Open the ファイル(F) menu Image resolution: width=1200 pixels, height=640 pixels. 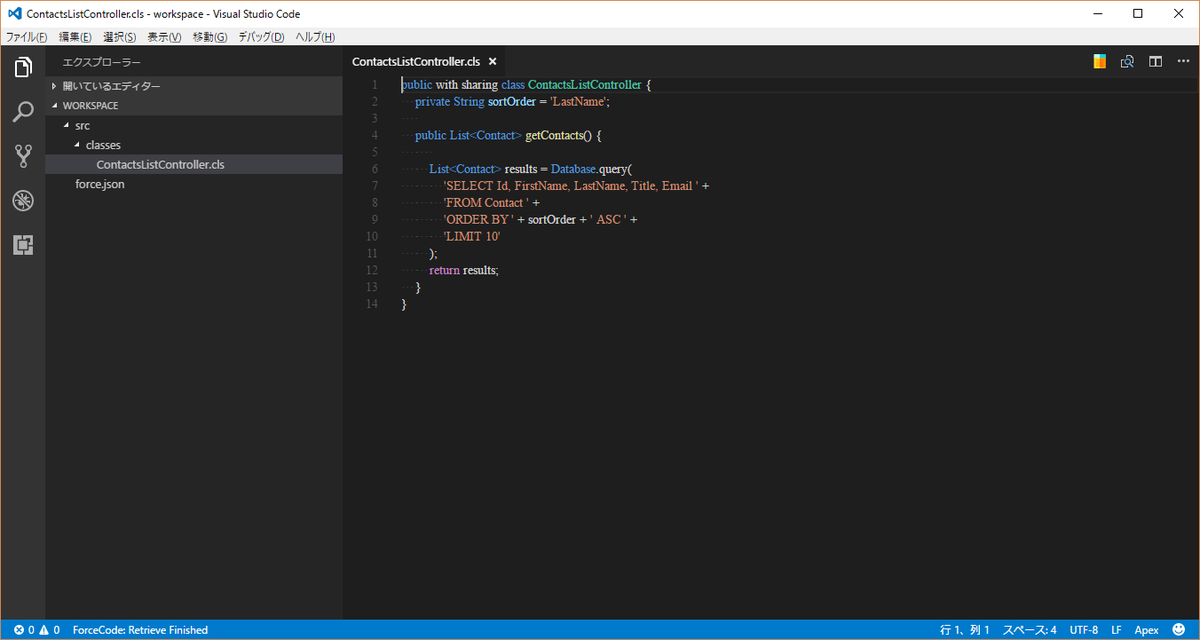[27, 37]
